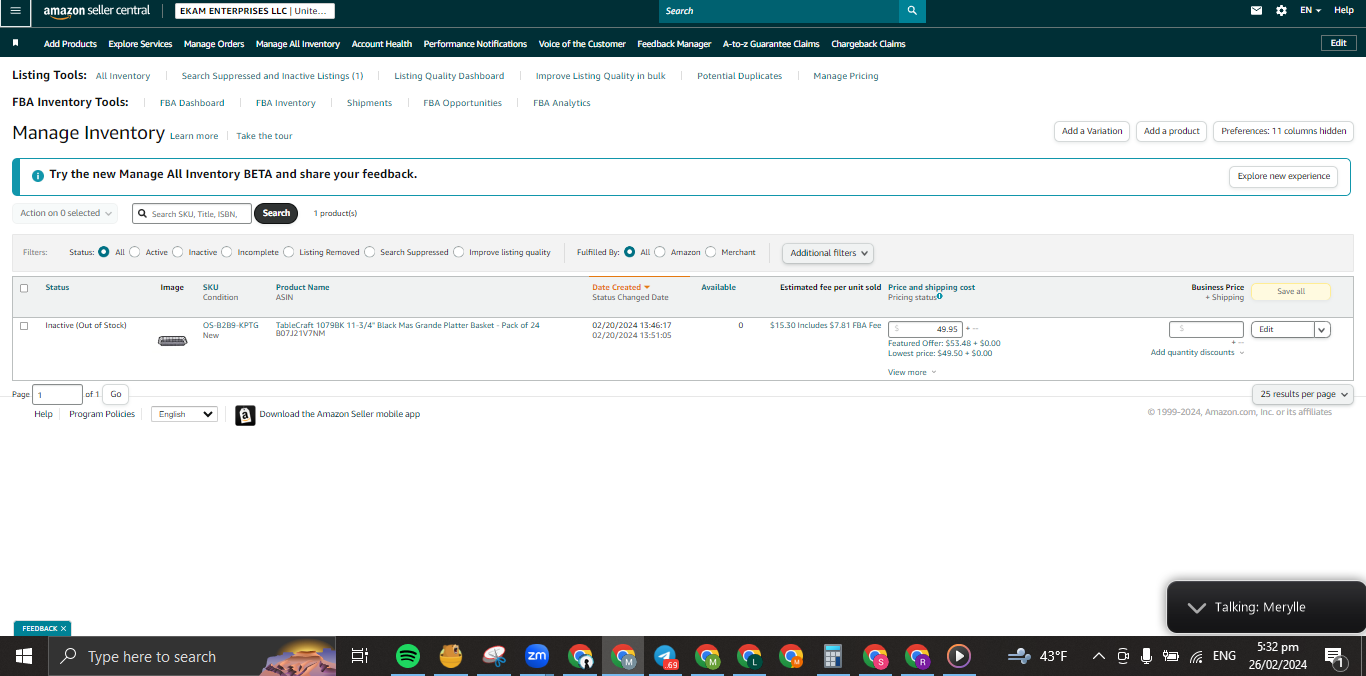1366x676 pixels.
Task: Open the mail messages icon
Action: 1257,10
